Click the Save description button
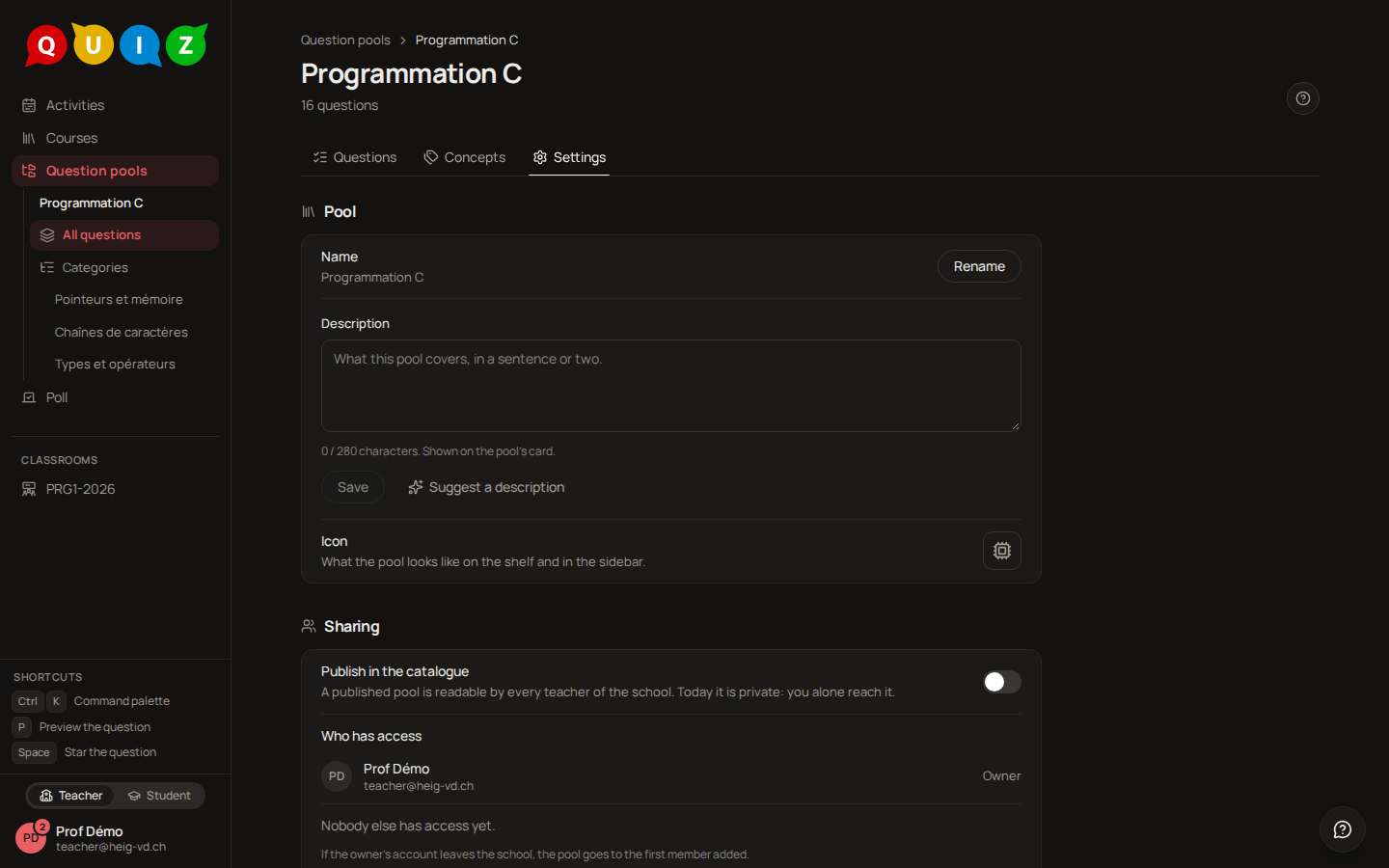The image size is (1389, 868). (353, 487)
